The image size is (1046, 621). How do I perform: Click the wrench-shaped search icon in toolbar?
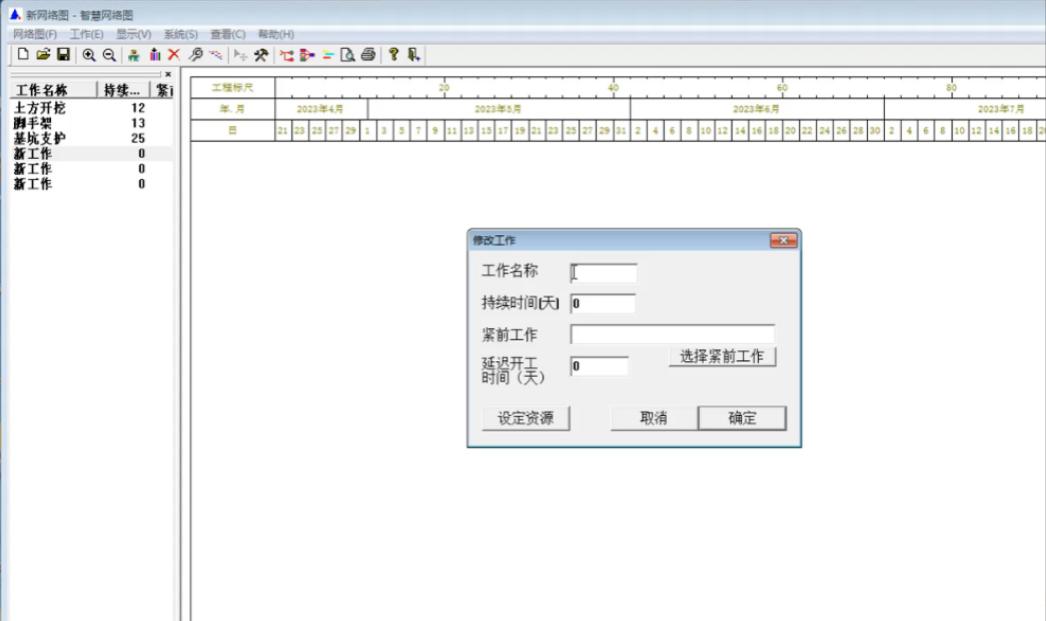195,55
